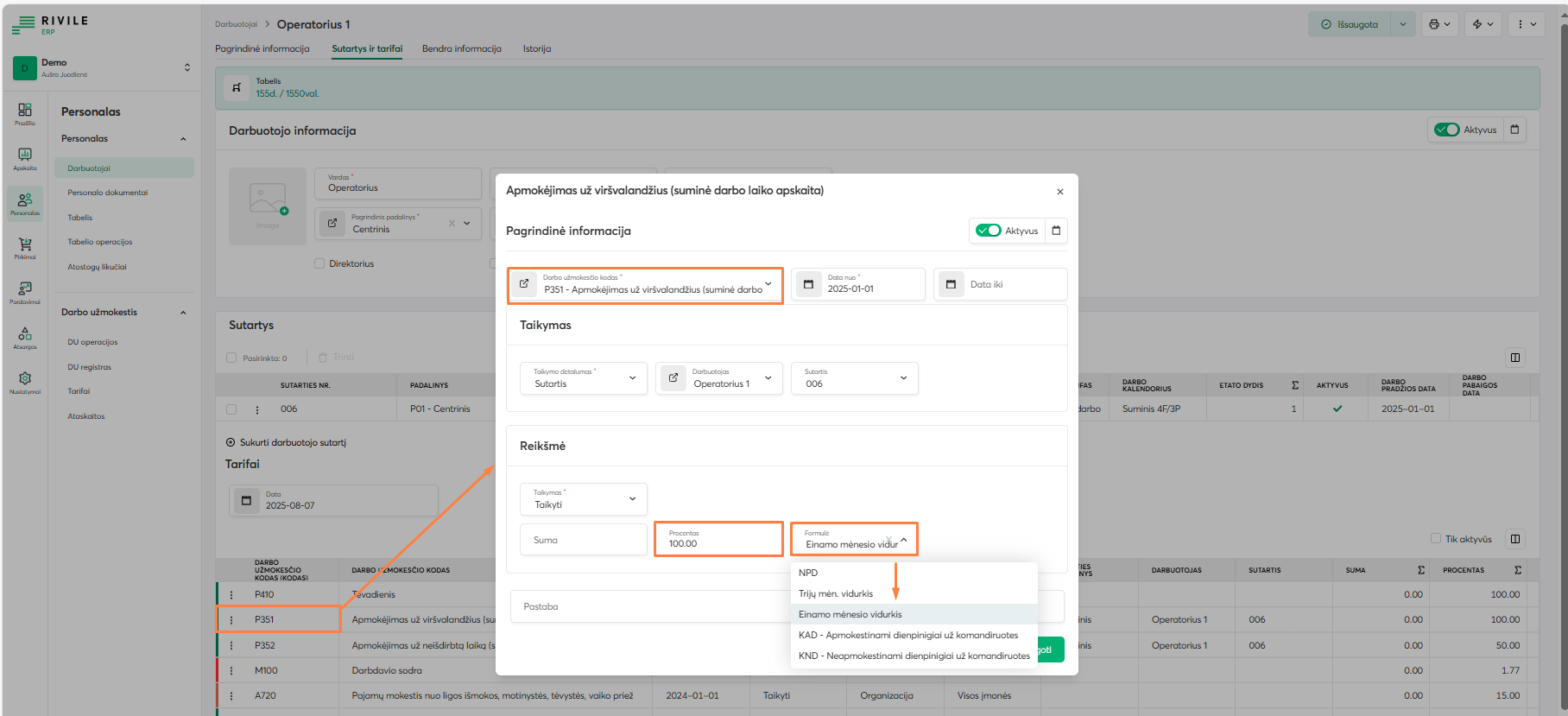Image resolution: width=1568 pixels, height=716 pixels.
Task: Open the Sutartis 006 dropdown
Action: point(855,378)
